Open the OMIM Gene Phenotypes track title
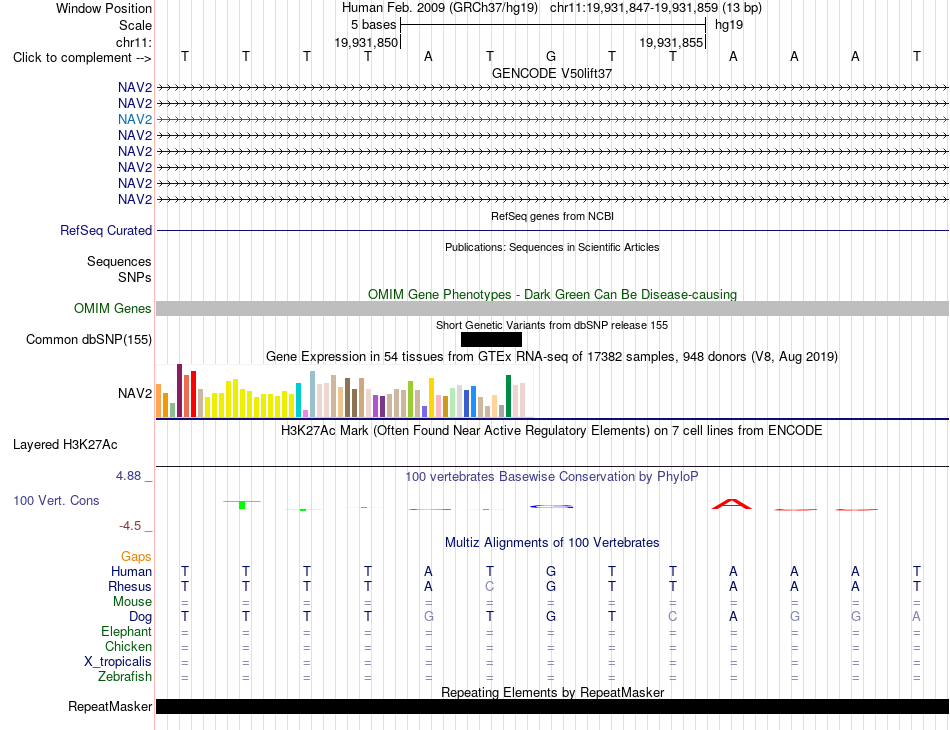 552,294
